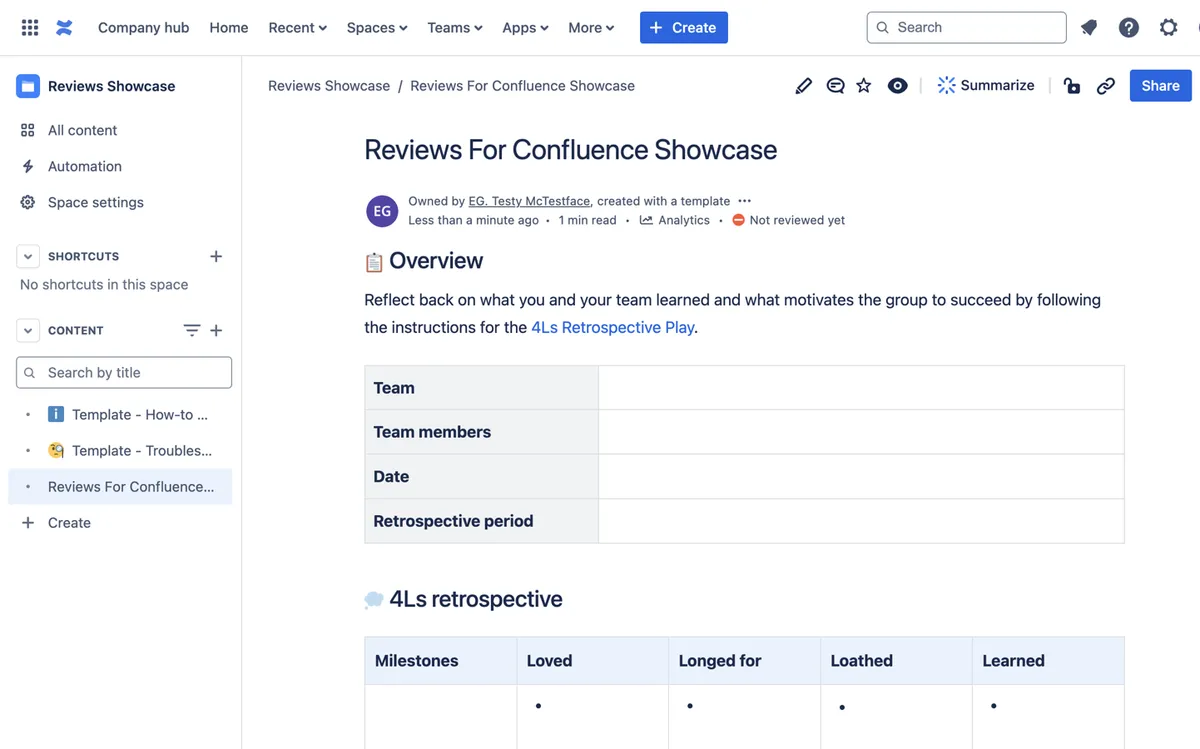Viewport: 1200px width, 749px height.
Task: Click the Search by title field
Action: pos(124,373)
